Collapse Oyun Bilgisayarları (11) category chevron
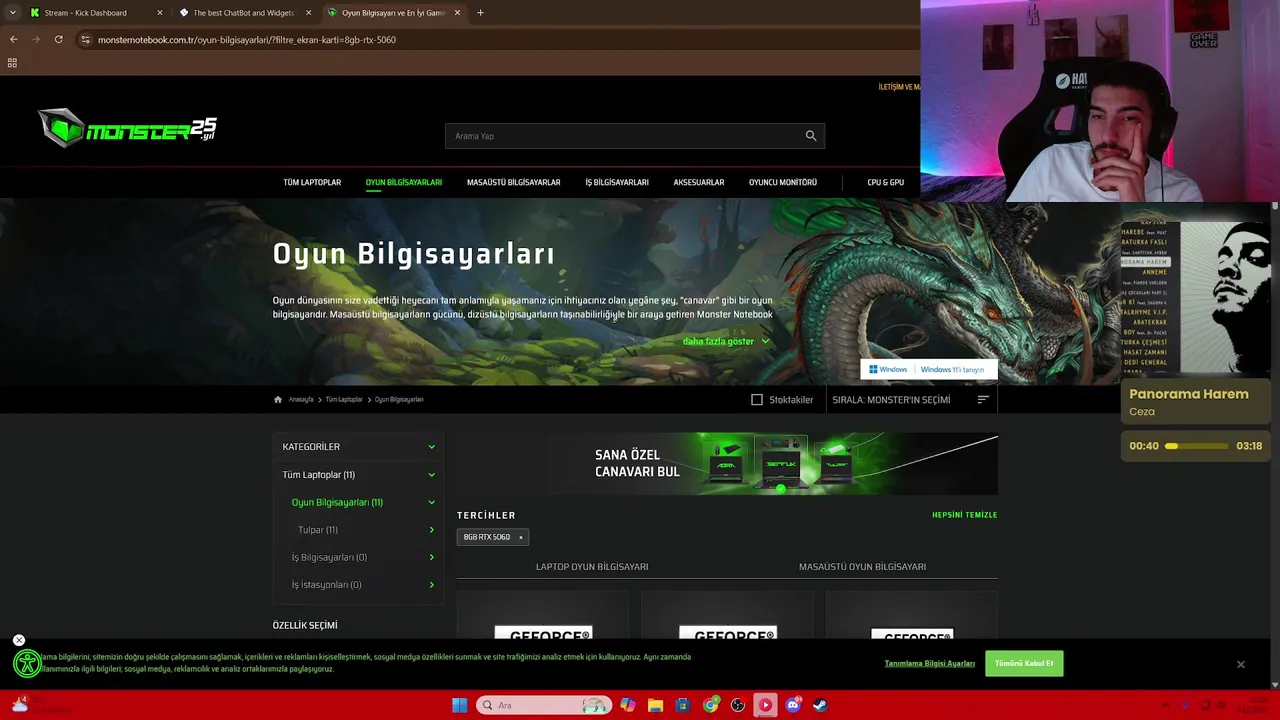 click(x=432, y=502)
